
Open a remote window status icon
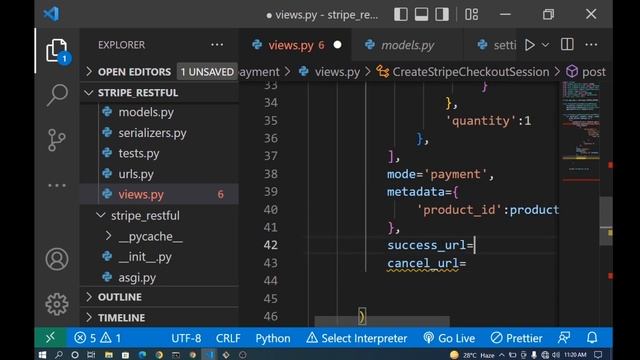coord(51,338)
